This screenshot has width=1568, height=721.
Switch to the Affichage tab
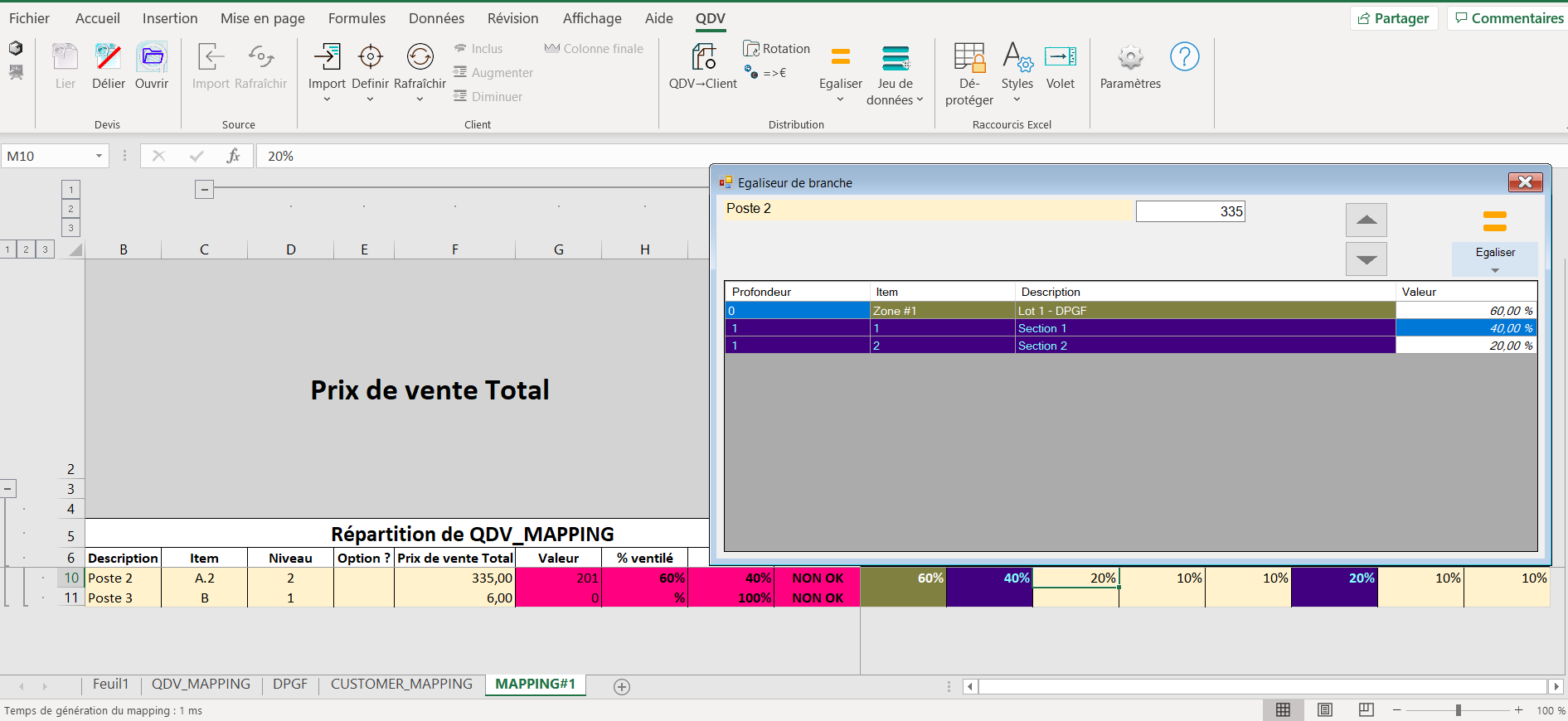point(592,18)
